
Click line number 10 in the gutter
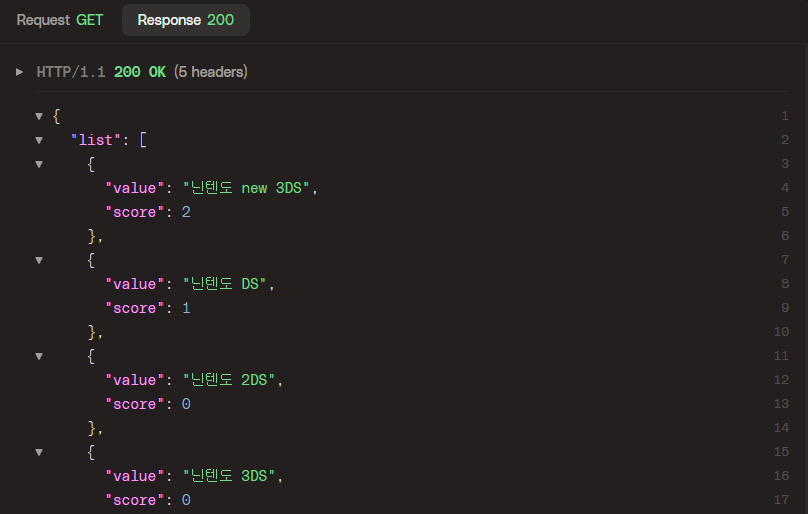click(x=781, y=331)
